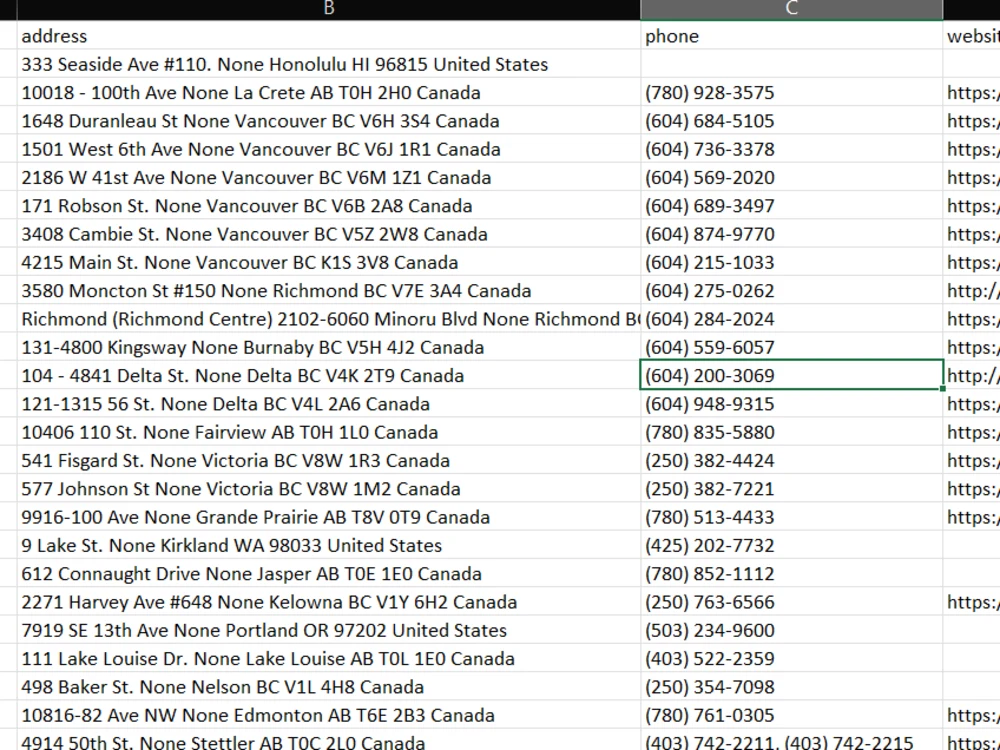Select the 9 Lake St. Kirkland cell
This screenshot has width=1000, height=750.
coord(328,545)
